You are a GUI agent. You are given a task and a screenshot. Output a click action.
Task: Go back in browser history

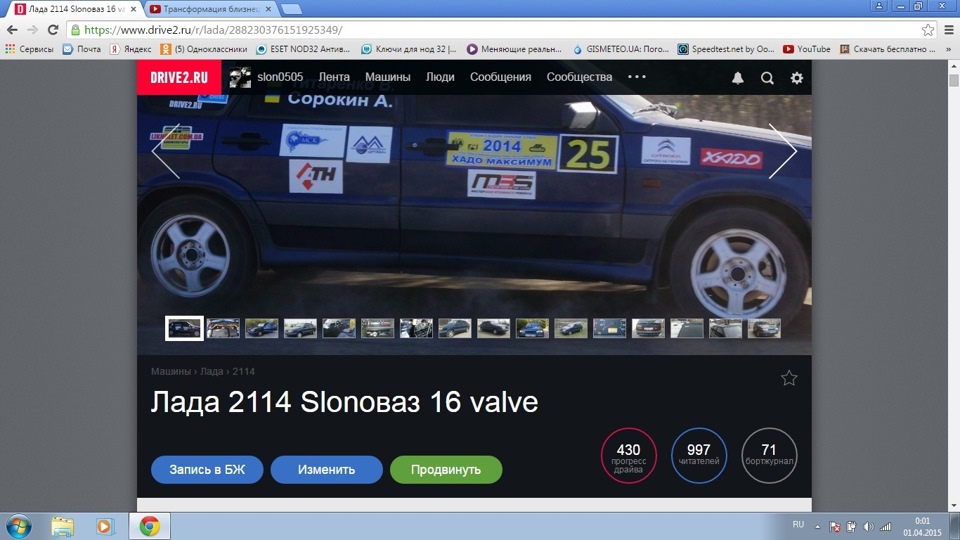[12, 29]
